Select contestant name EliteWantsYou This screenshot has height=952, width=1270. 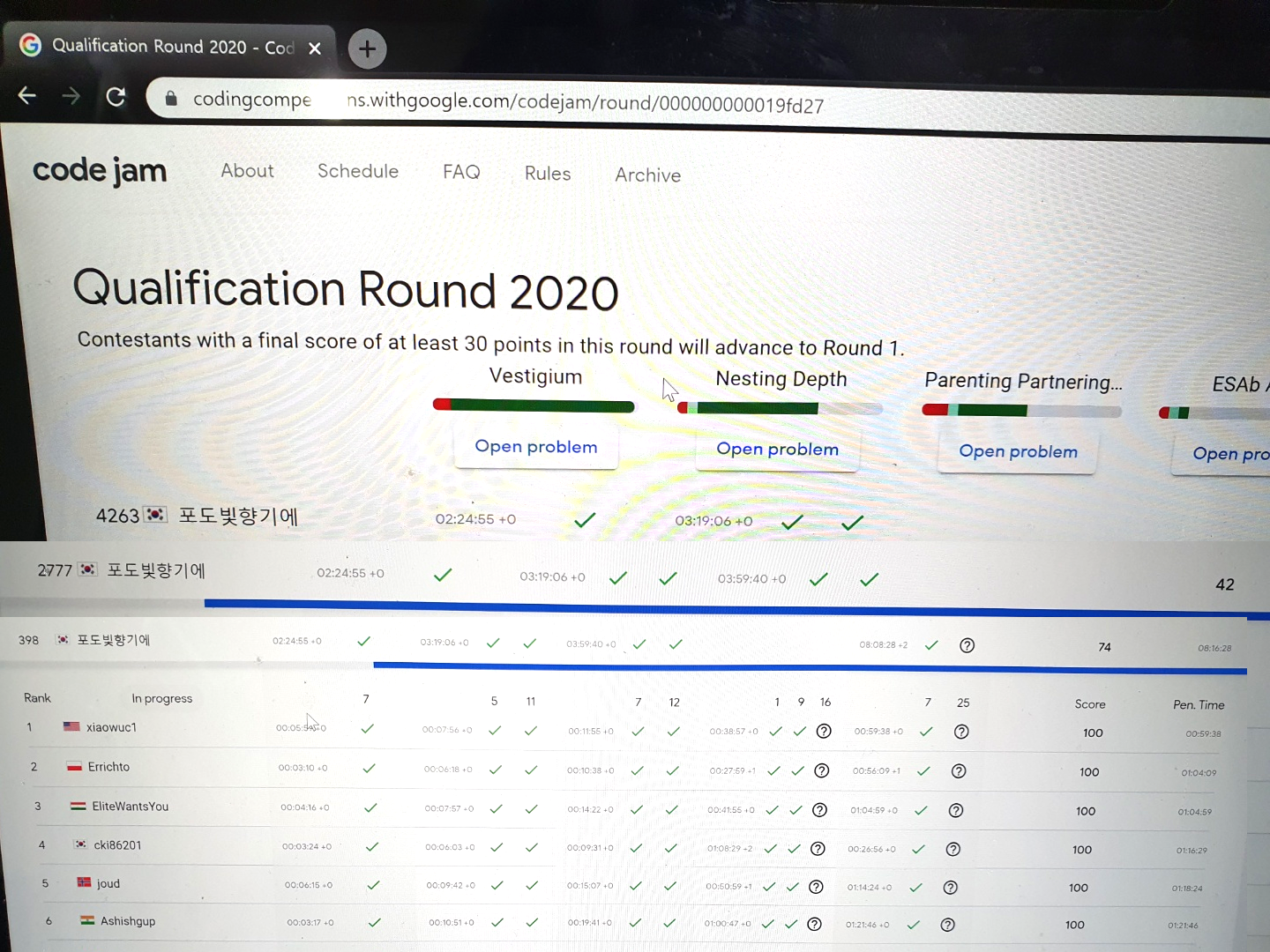point(130,806)
